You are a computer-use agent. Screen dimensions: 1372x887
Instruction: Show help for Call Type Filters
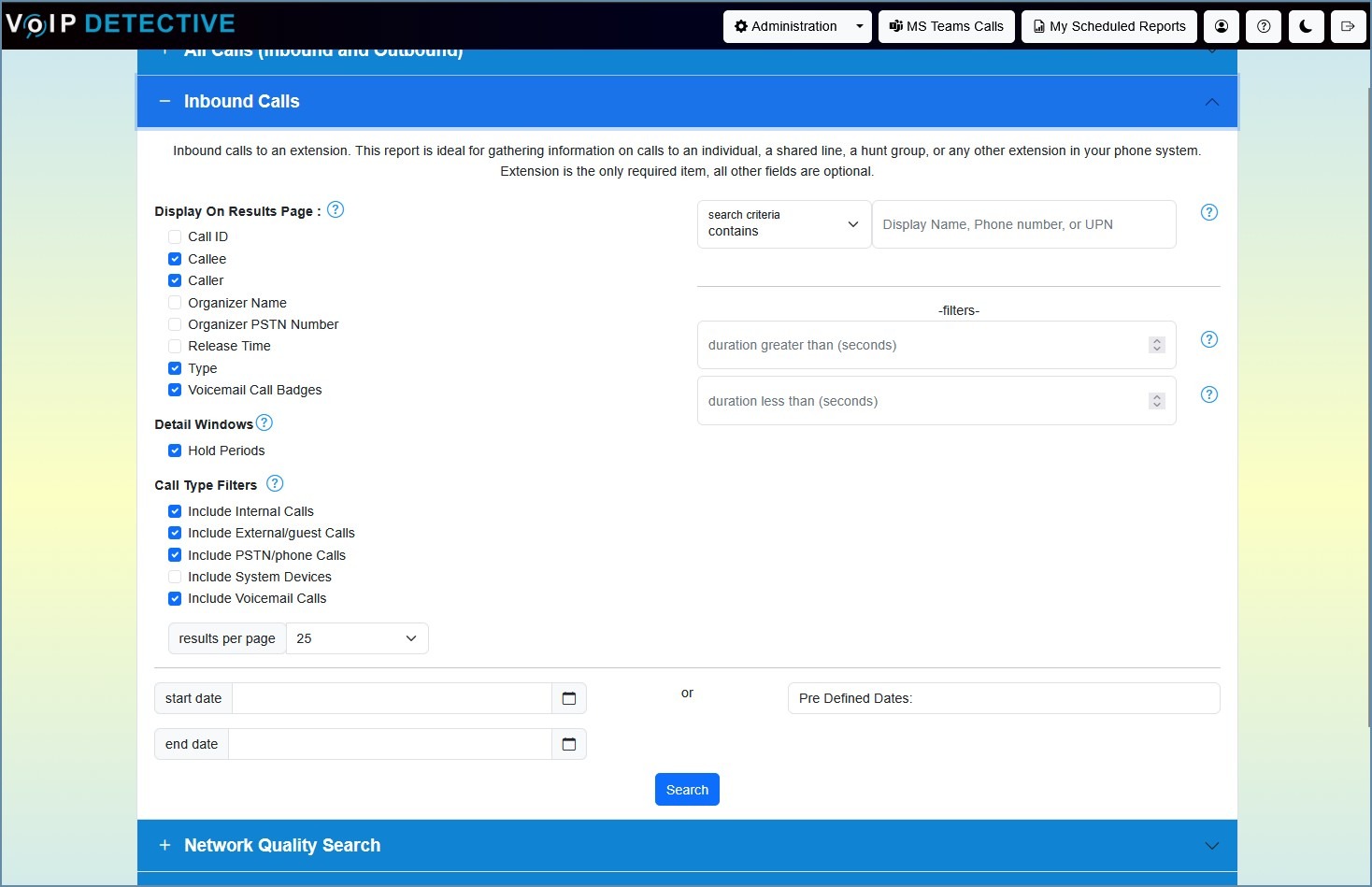click(275, 484)
